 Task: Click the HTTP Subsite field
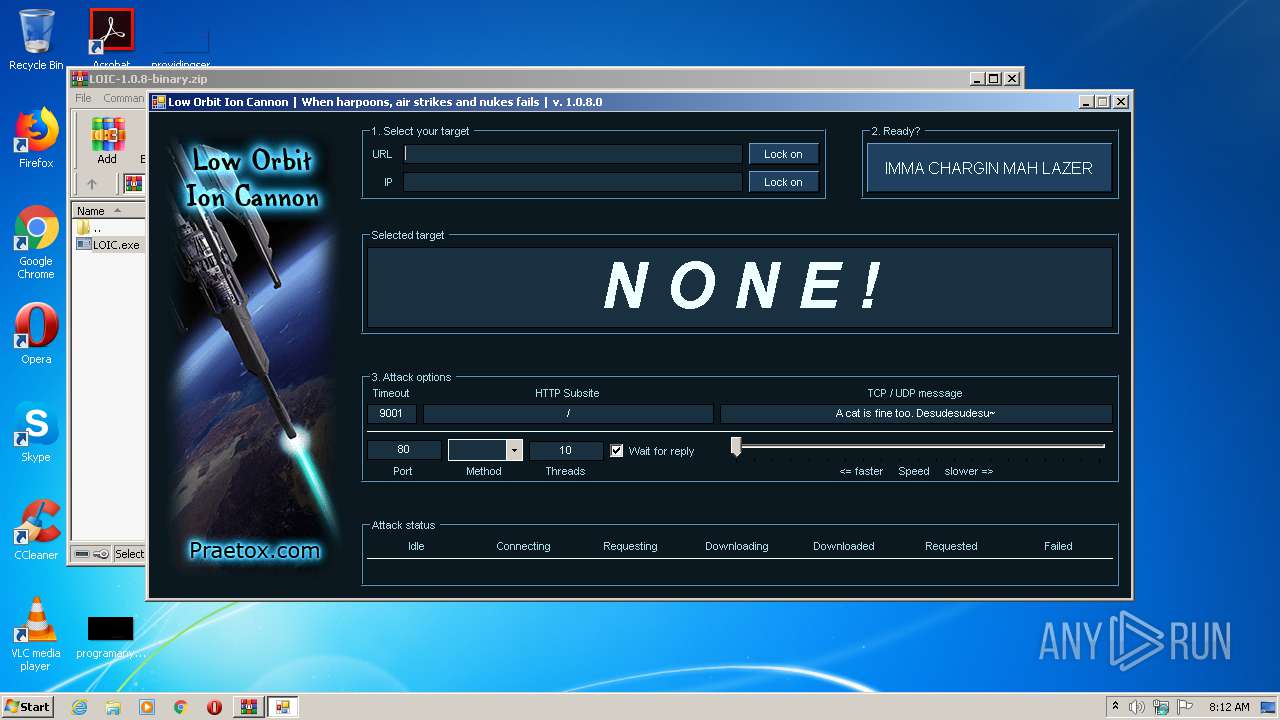coord(568,413)
